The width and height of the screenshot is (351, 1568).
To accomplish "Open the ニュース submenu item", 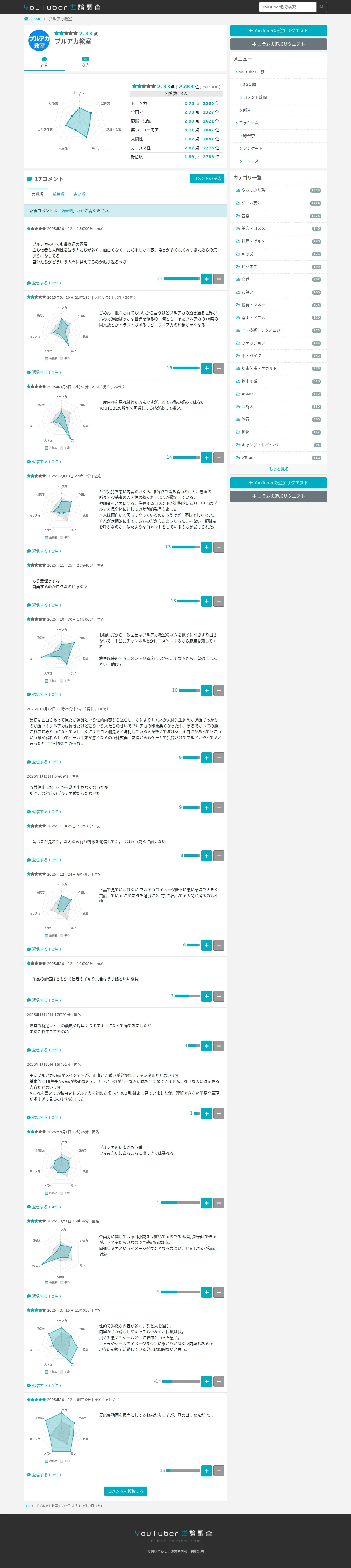I will pyautogui.click(x=279, y=161).
